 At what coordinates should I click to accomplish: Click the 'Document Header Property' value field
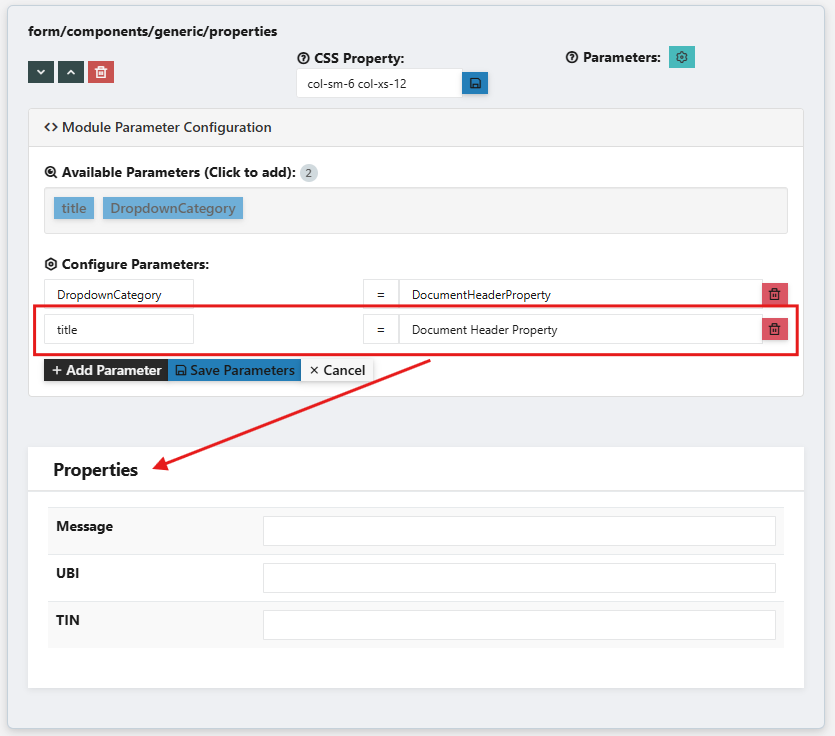(580, 329)
